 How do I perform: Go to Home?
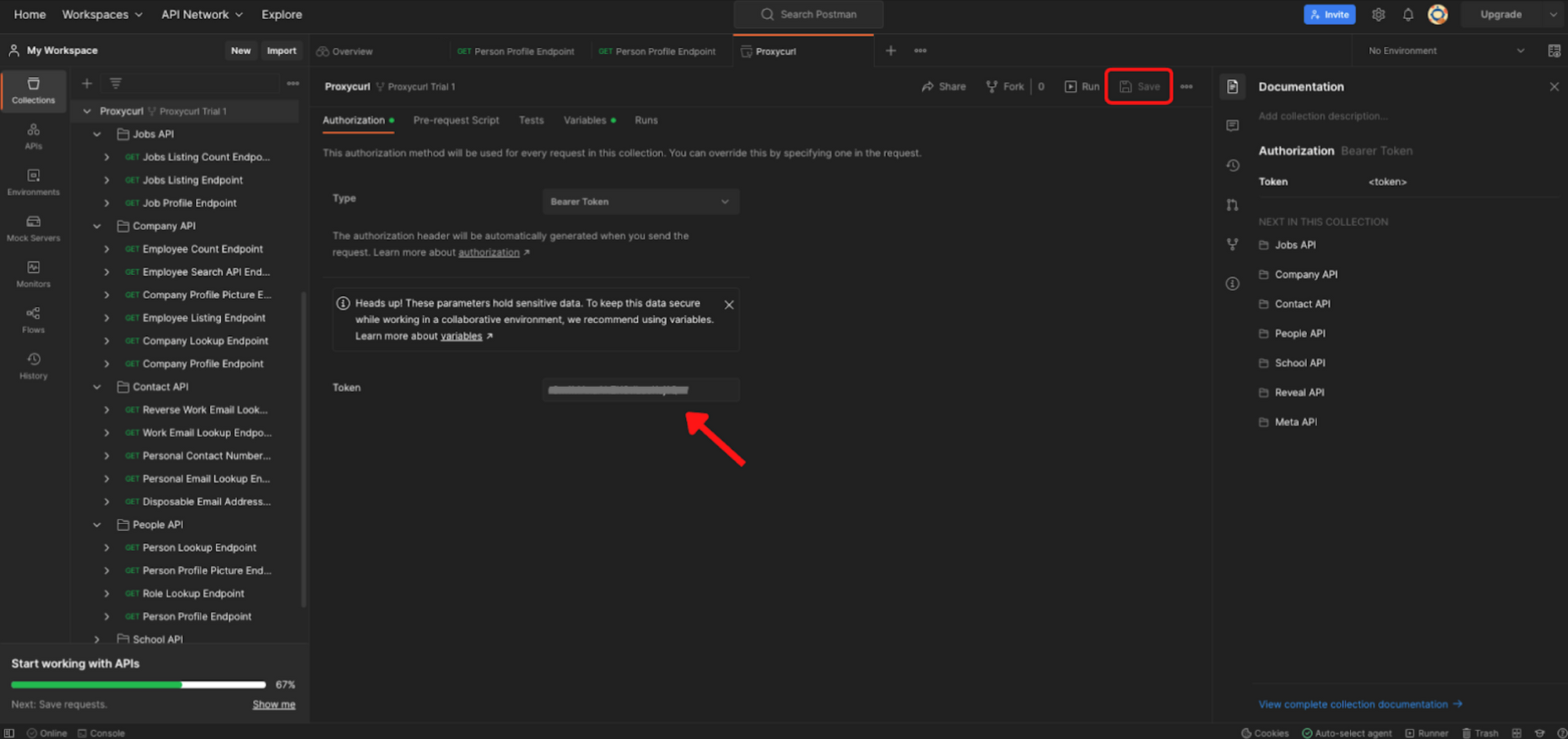pyautogui.click(x=30, y=14)
